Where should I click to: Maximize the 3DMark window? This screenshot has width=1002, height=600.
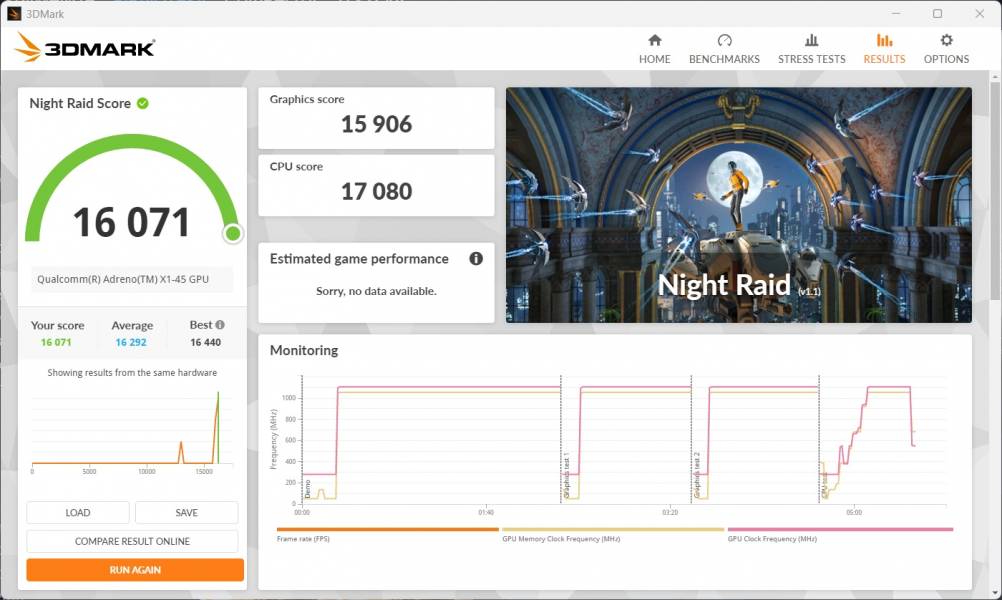point(937,13)
